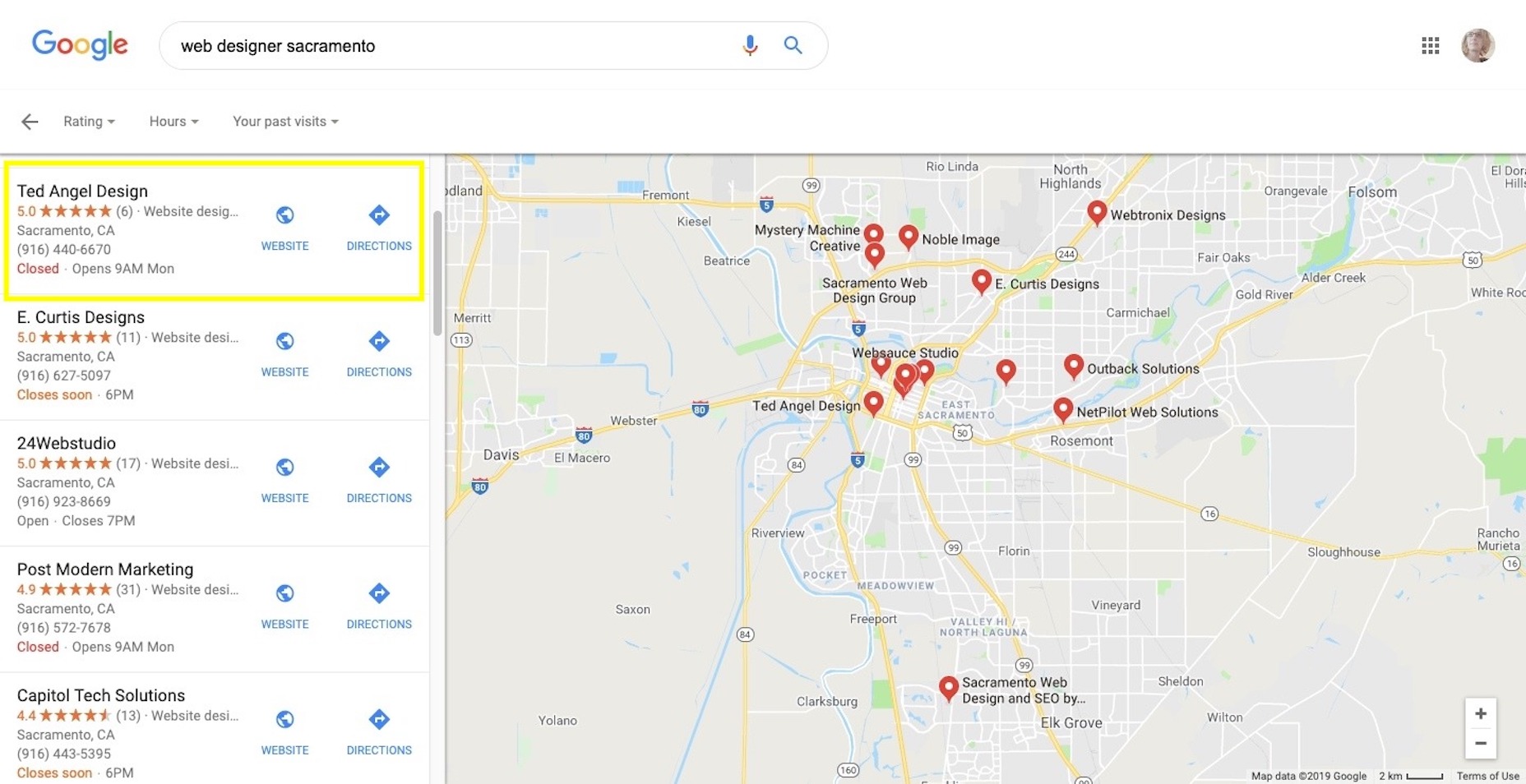Click DIRECTIONS label under 24Webstudio
The width and height of the screenshot is (1526, 784).
379,498
